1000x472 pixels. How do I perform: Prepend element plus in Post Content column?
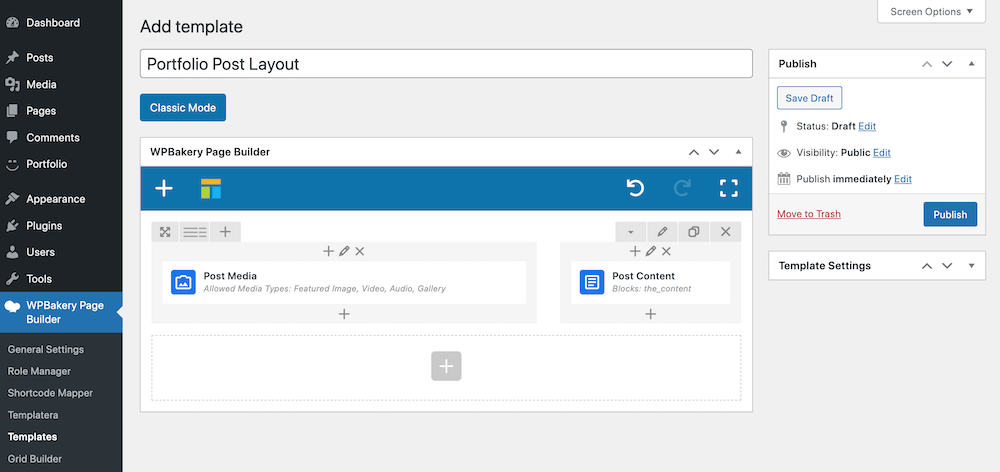(635, 251)
